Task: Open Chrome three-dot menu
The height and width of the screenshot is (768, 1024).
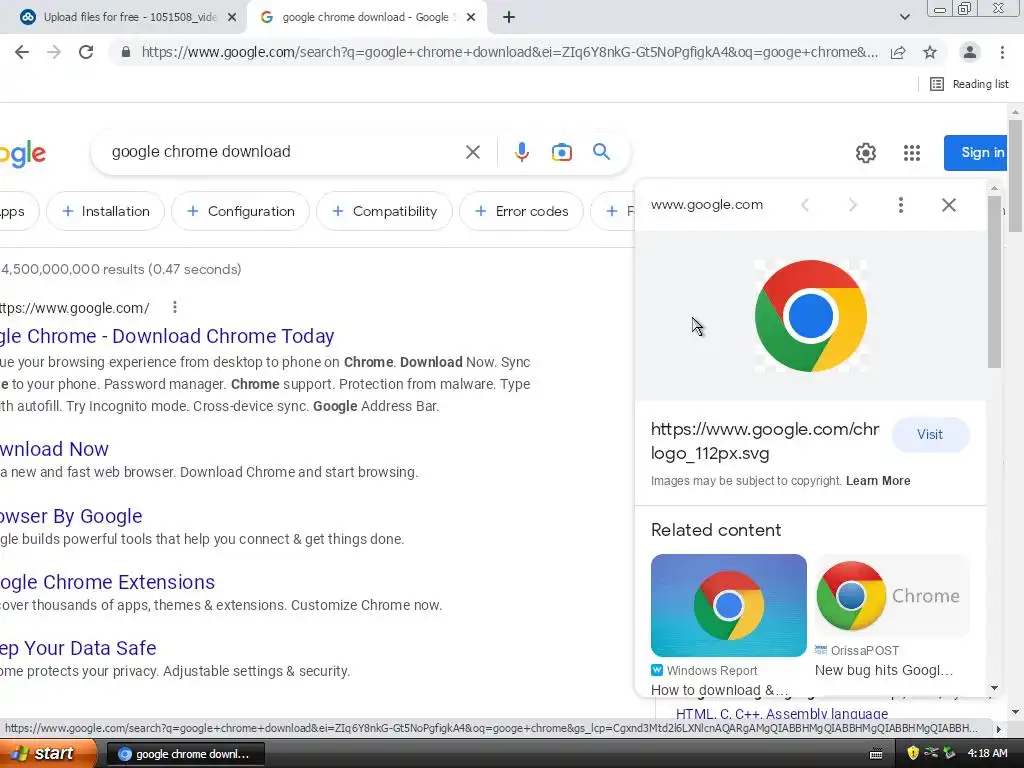Action: (1002, 52)
